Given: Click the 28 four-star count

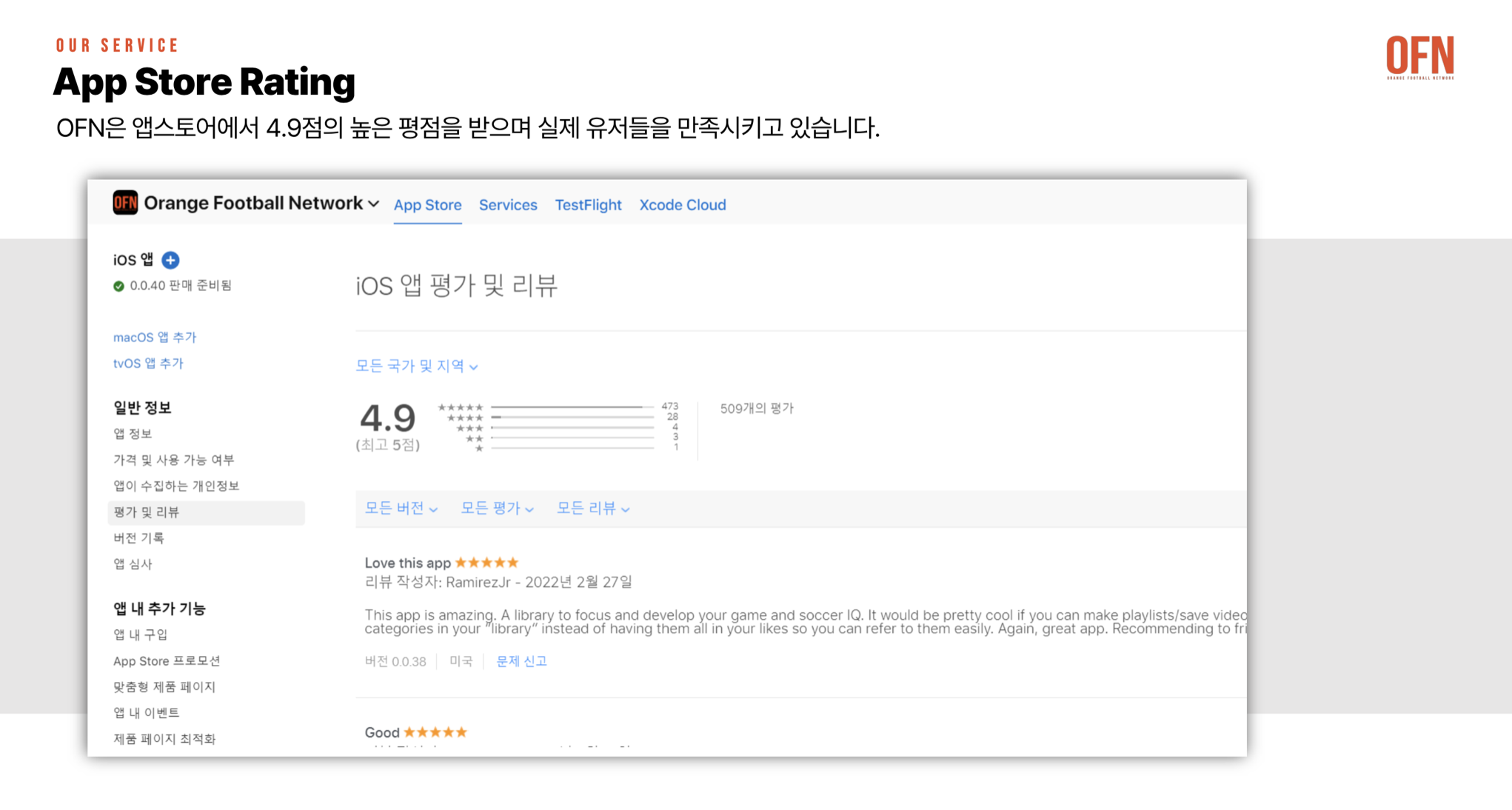Looking at the screenshot, I should [673, 417].
